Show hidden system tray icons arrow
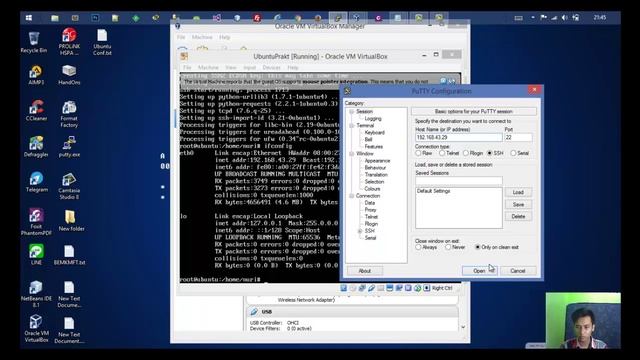Screen dimensions: 640x360 [x=533, y=18]
